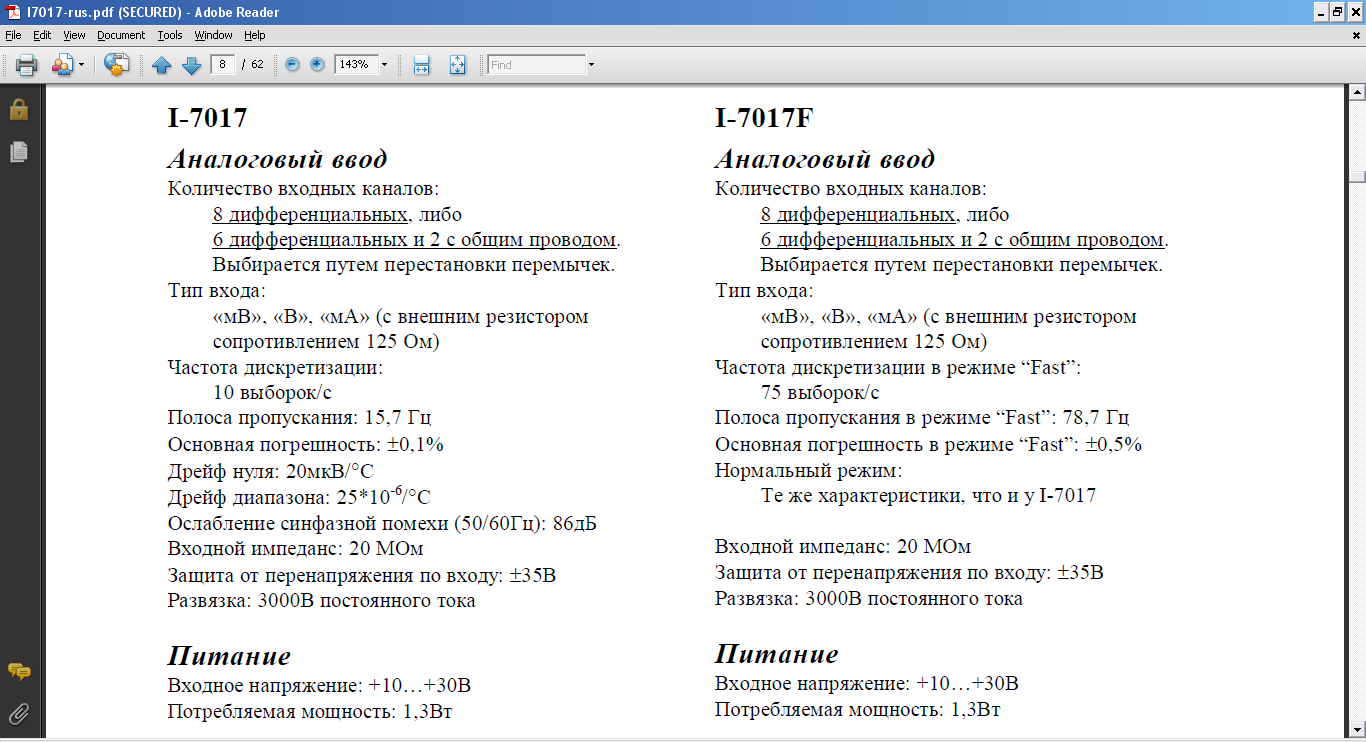Click left "Тип входа:" label

216,291
